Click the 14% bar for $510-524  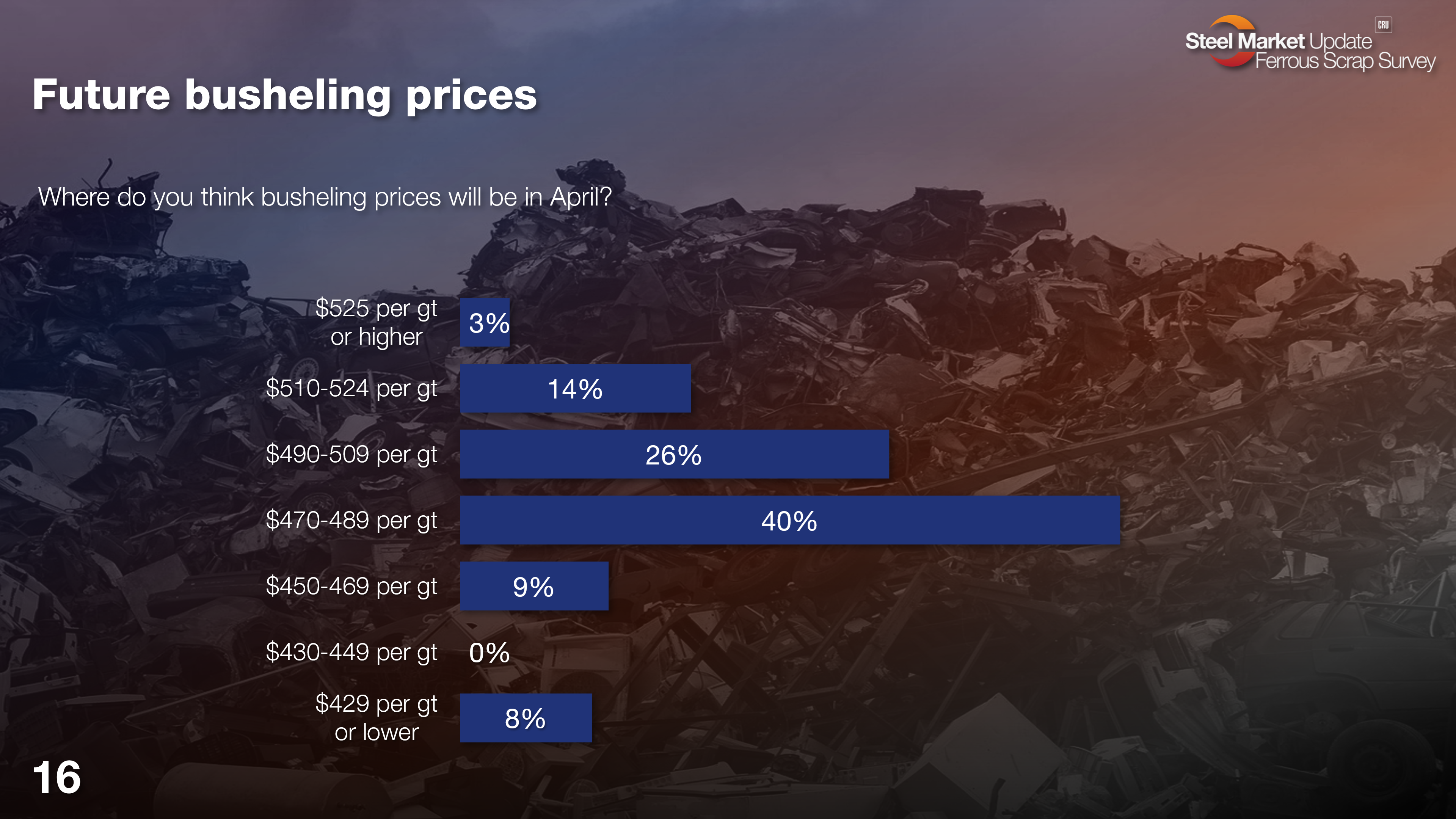point(575,389)
